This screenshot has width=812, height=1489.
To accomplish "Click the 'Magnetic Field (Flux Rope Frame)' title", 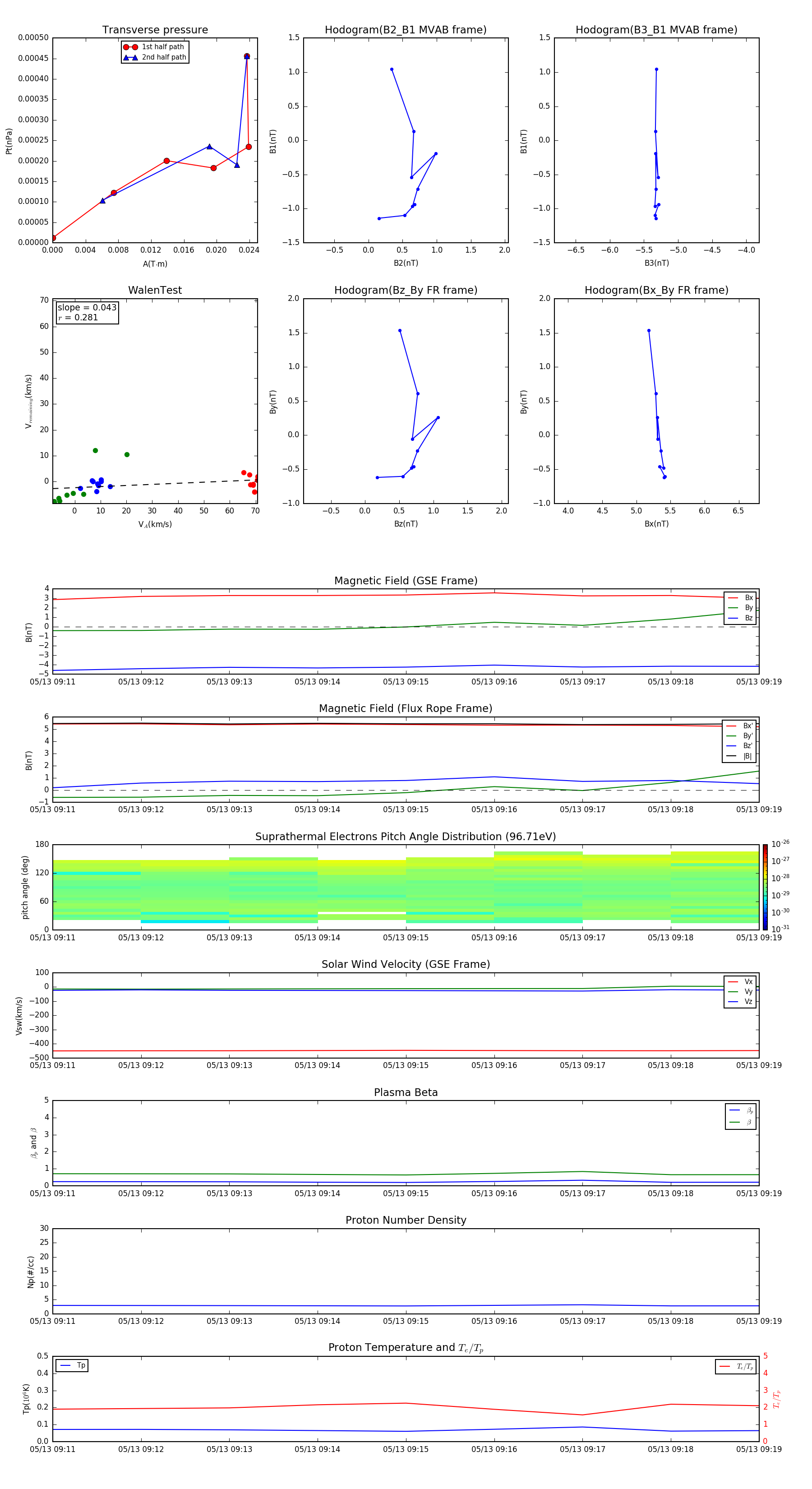I will [406, 709].
